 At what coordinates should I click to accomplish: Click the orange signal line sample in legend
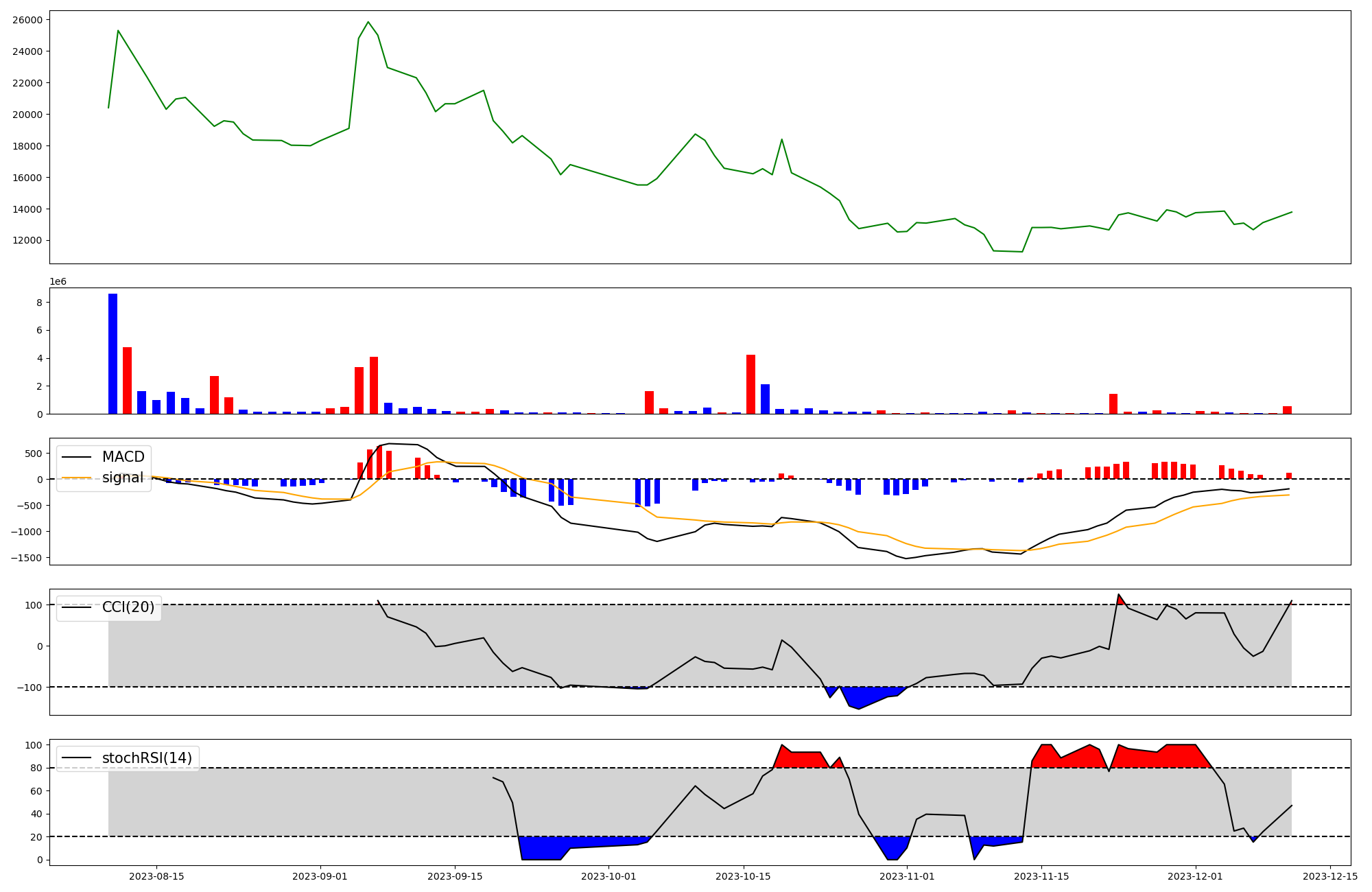click(x=75, y=478)
